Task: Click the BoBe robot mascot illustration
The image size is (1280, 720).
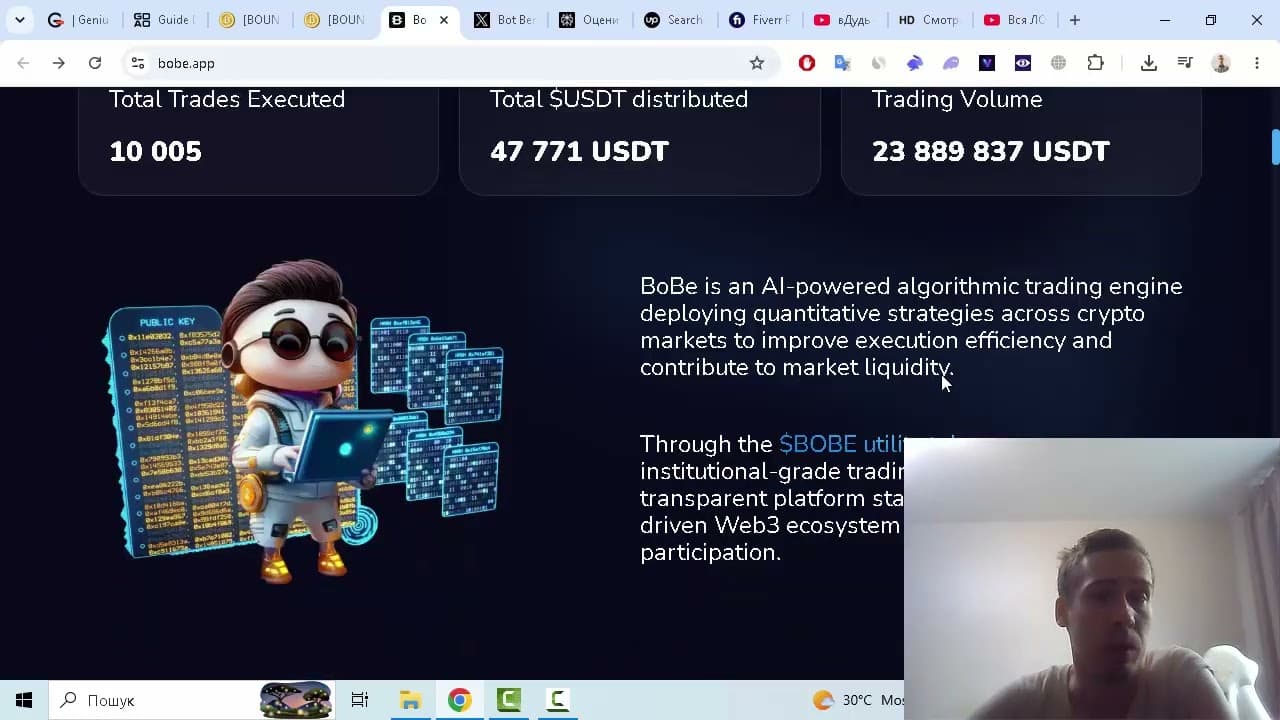Action: [303, 420]
